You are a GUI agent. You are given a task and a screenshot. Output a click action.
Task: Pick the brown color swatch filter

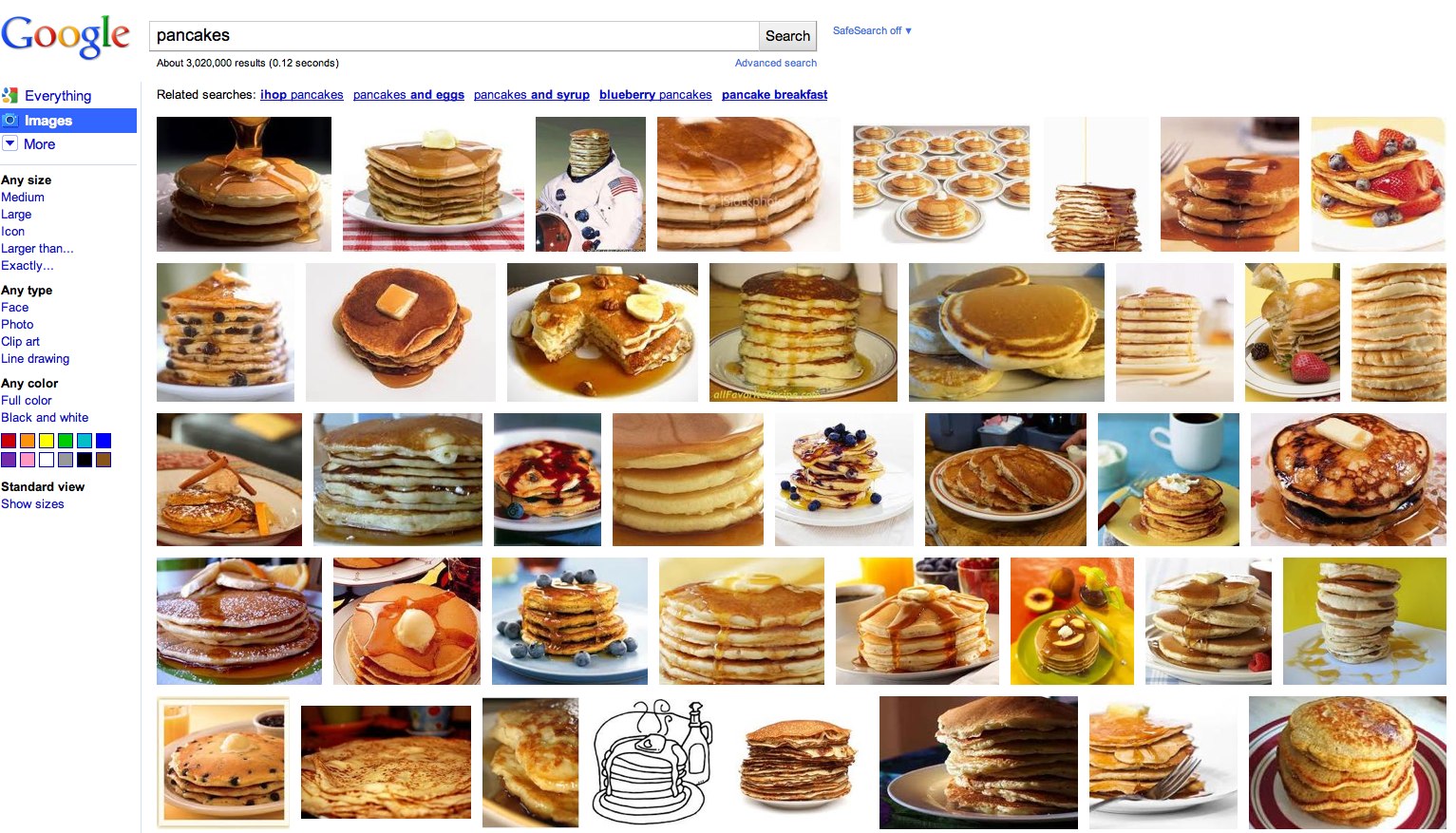pos(104,460)
